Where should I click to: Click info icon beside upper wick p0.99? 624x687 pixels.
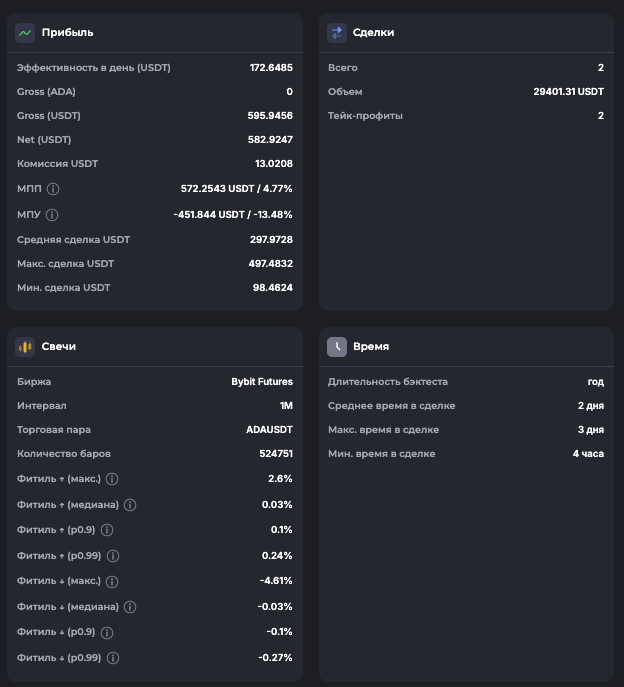[x=113, y=556]
